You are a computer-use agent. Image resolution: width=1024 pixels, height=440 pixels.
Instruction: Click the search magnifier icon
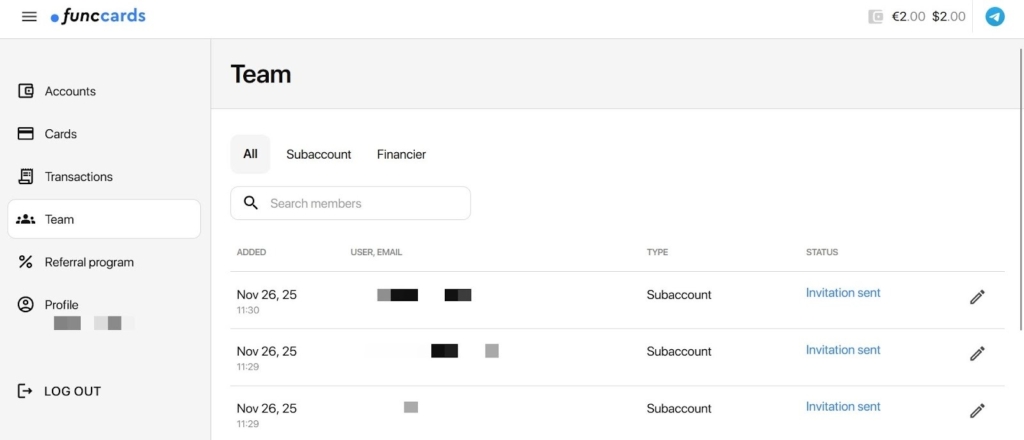pos(251,203)
